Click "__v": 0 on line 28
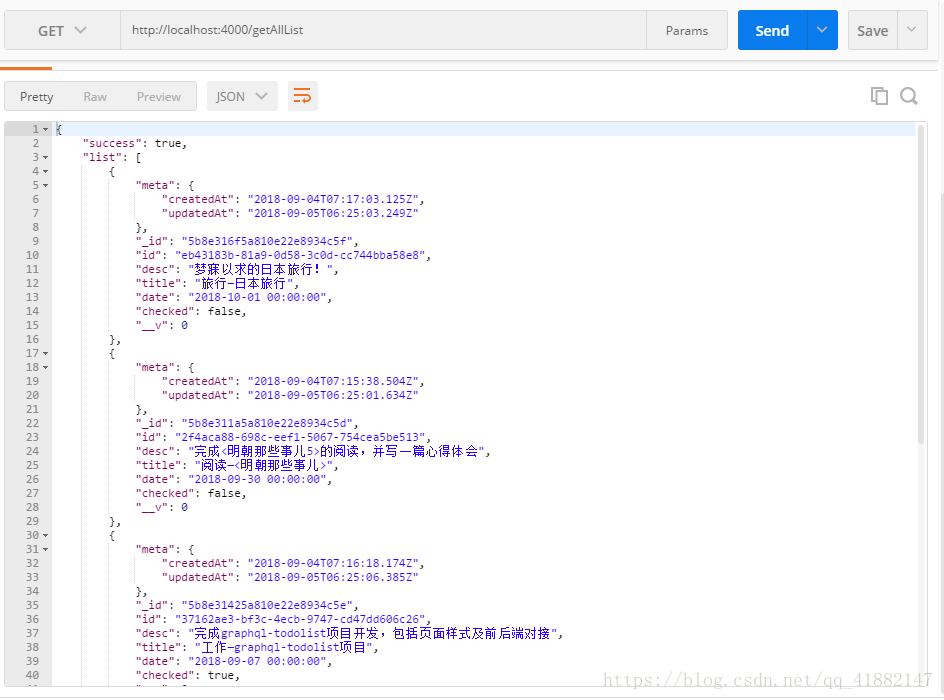Viewport: 944px width, 700px height. click(162, 507)
